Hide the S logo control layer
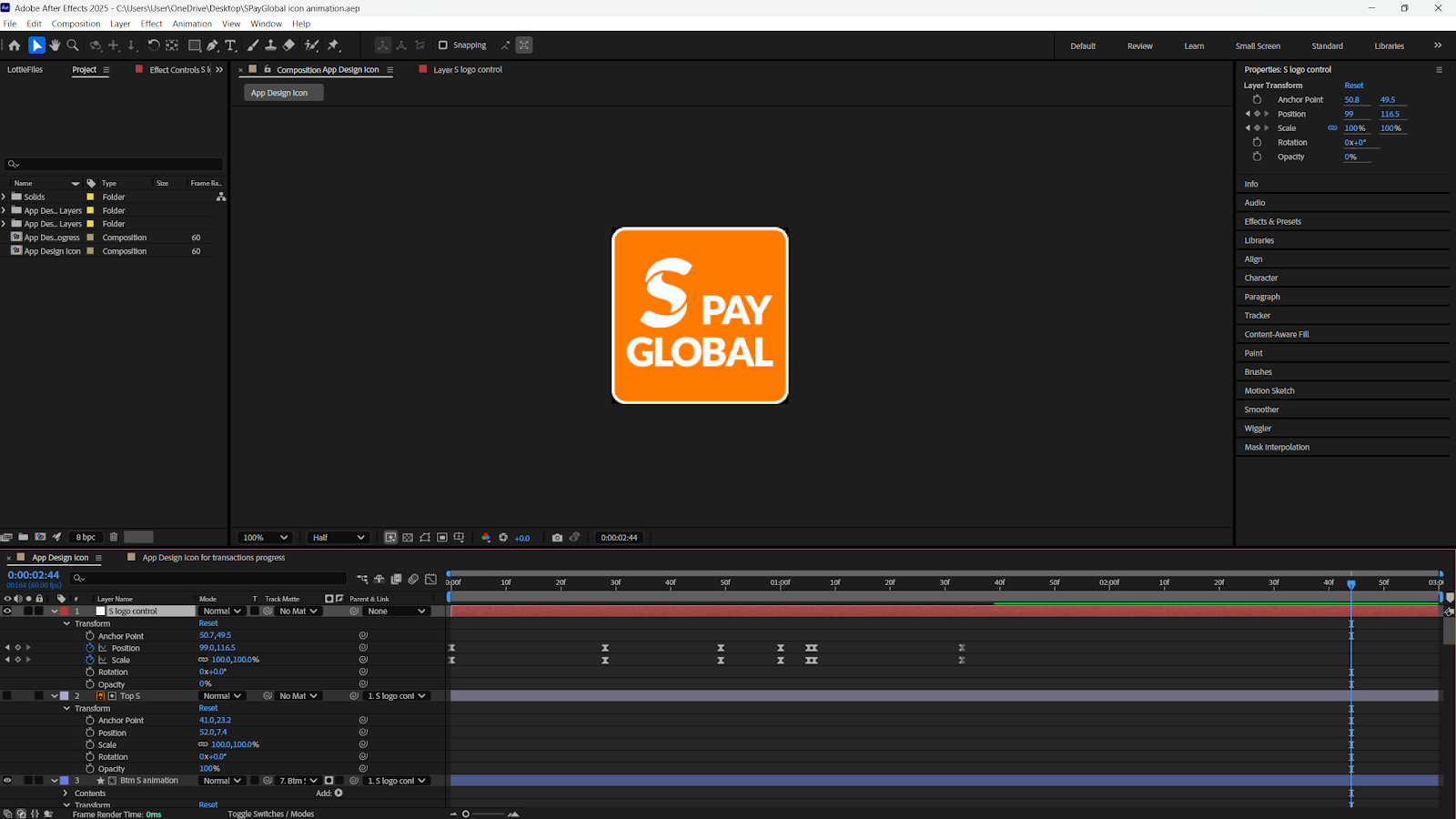 7,612
